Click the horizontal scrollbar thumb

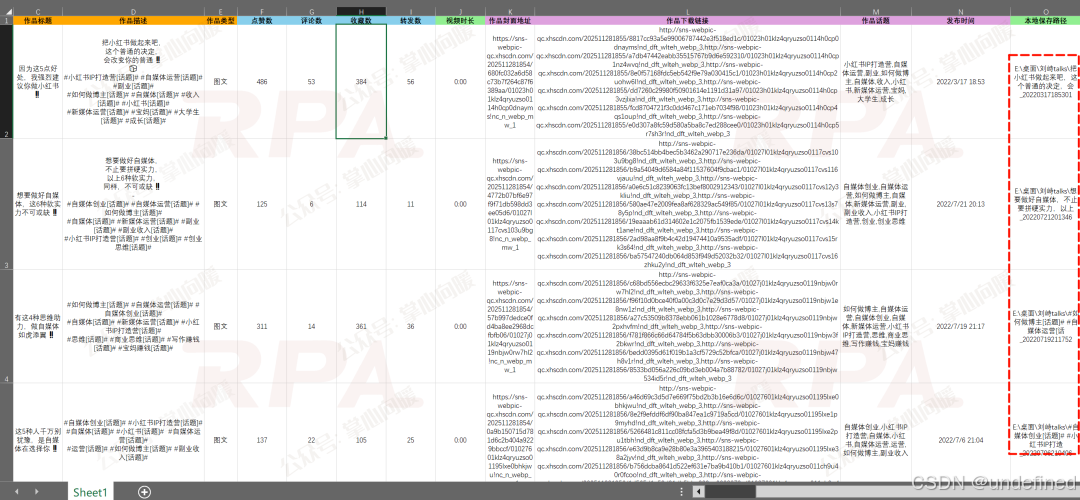(730, 492)
